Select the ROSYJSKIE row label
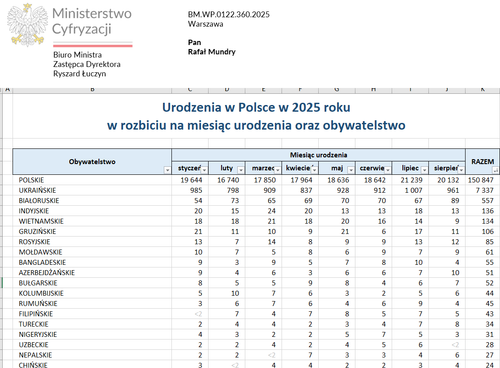The width and height of the screenshot is (500, 368). 34,242
